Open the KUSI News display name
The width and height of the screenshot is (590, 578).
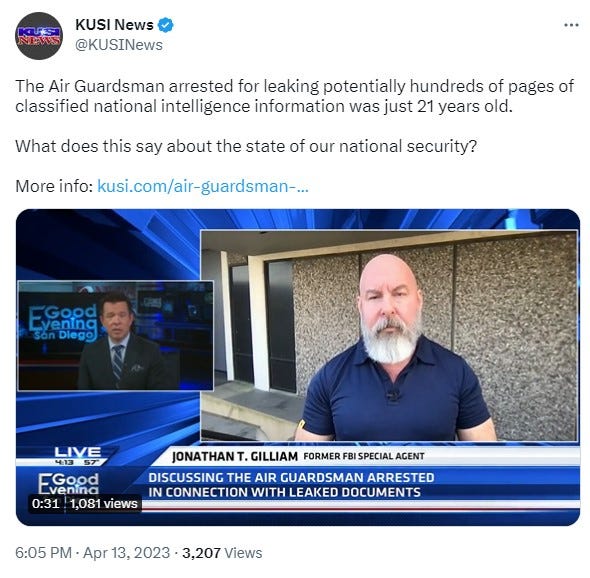point(114,25)
